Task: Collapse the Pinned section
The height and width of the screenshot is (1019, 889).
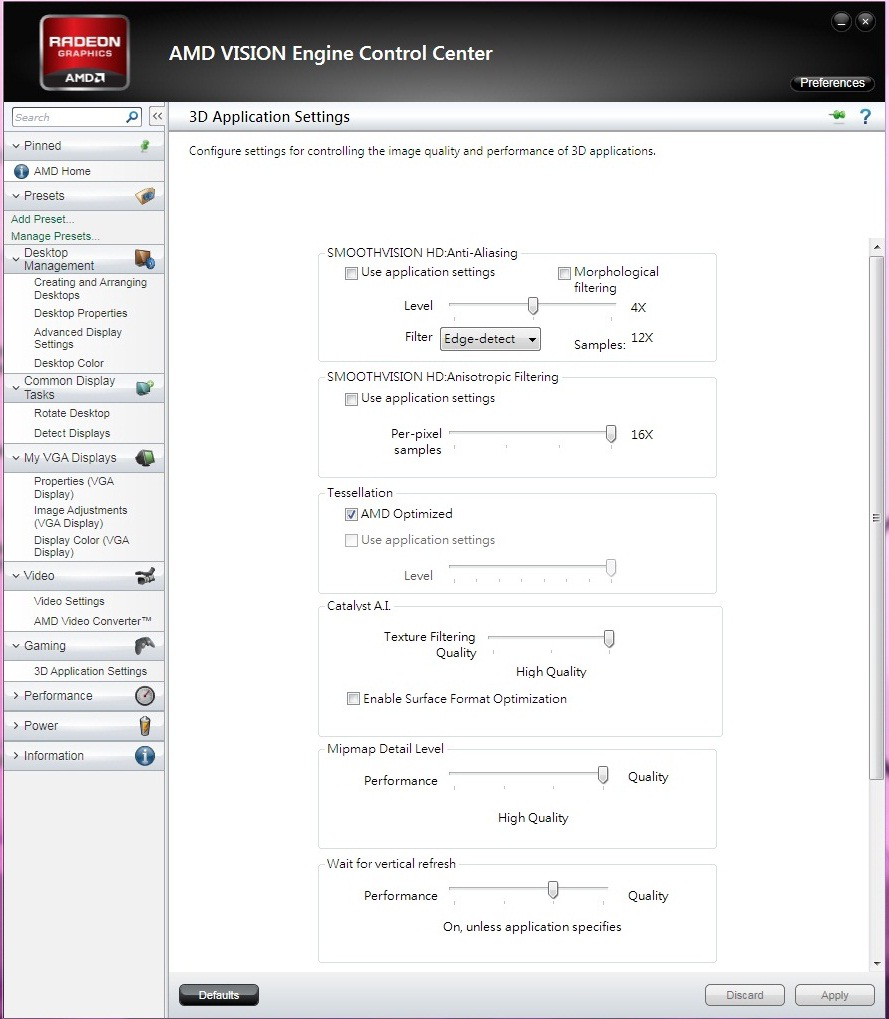Action: [16, 146]
